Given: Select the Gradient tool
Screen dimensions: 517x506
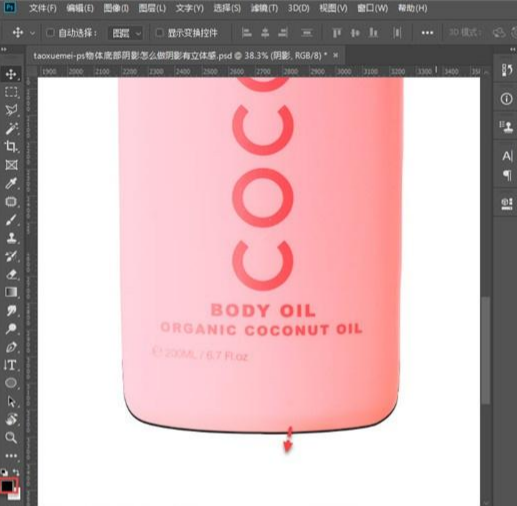Looking at the screenshot, I should [x=11, y=292].
